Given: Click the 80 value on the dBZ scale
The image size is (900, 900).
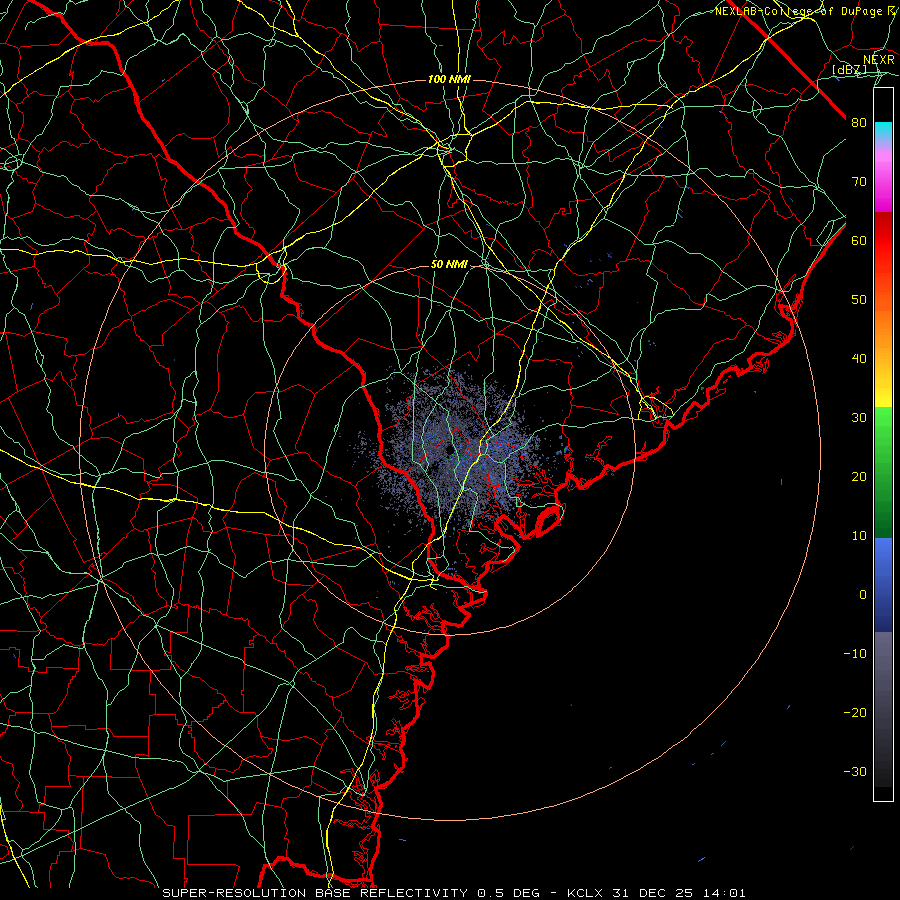Looking at the screenshot, I should tap(859, 123).
